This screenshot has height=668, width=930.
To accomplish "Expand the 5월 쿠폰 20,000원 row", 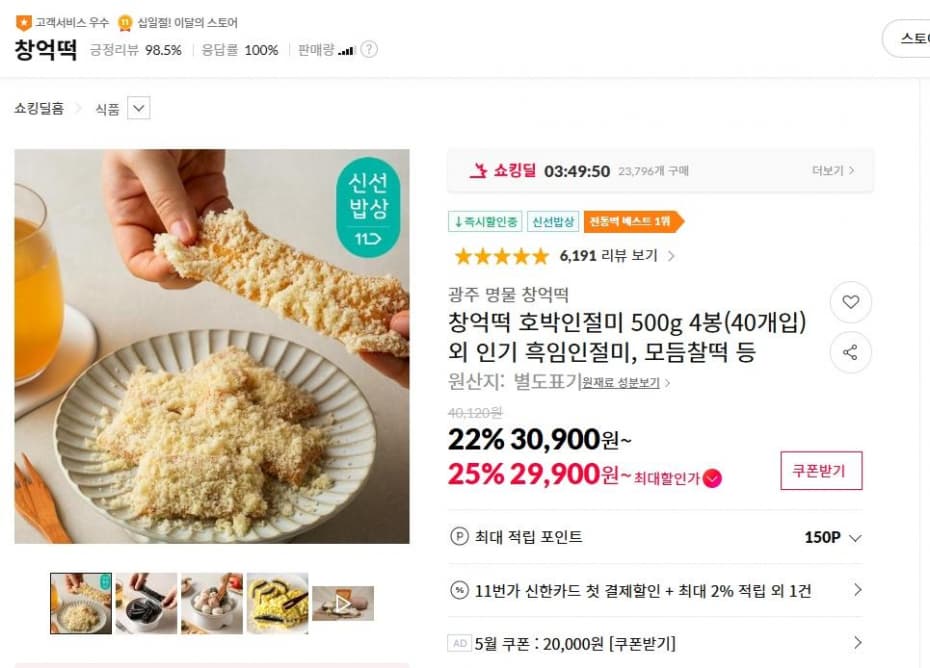I will (856, 642).
